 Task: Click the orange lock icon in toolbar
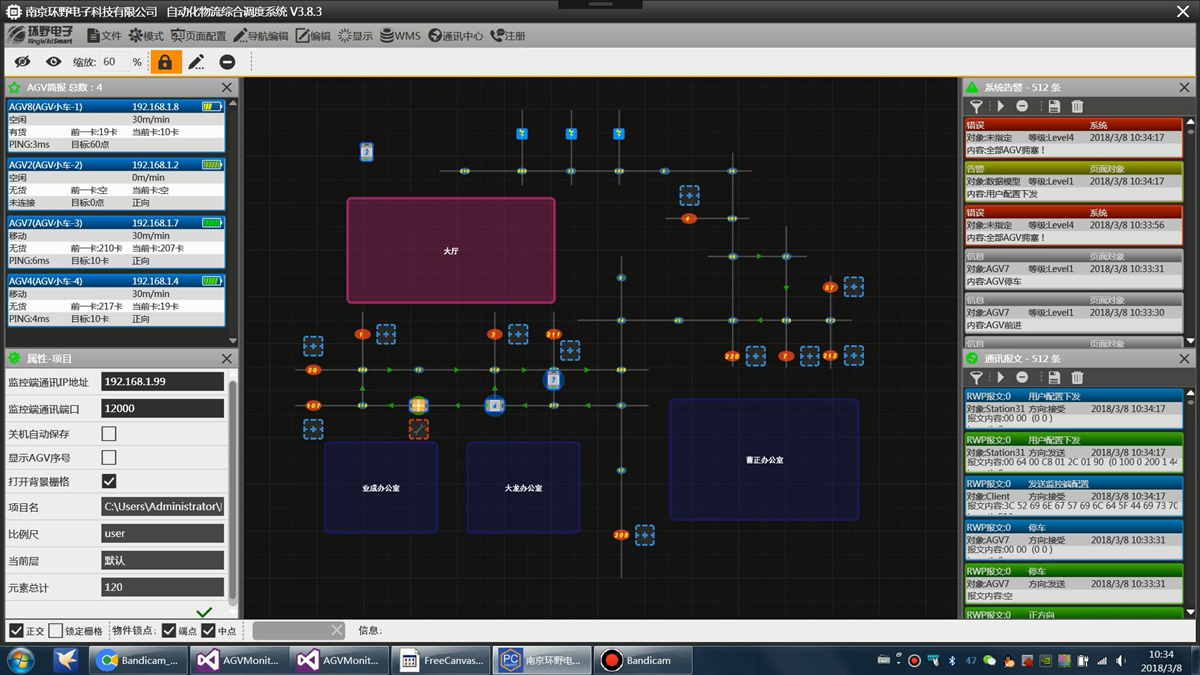pos(165,62)
